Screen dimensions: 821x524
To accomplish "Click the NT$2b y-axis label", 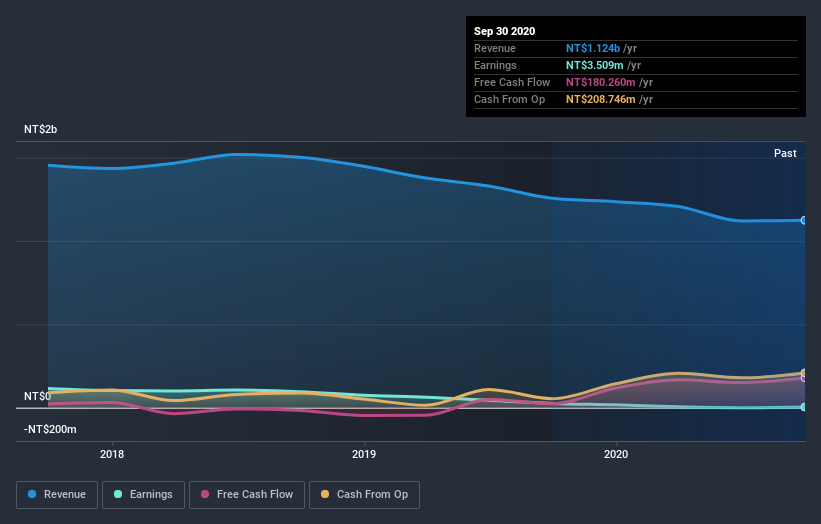I will point(40,129).
